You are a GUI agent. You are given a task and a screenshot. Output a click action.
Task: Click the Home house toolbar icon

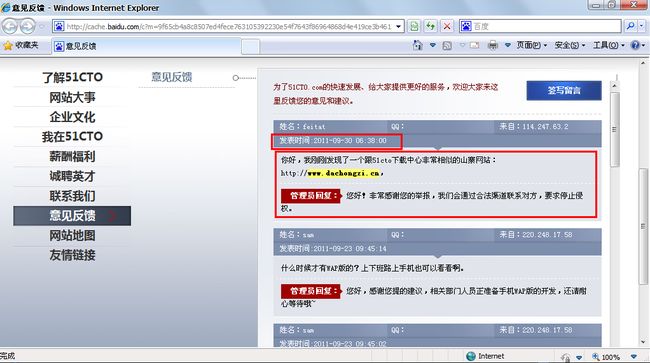(x=418, y=45)
